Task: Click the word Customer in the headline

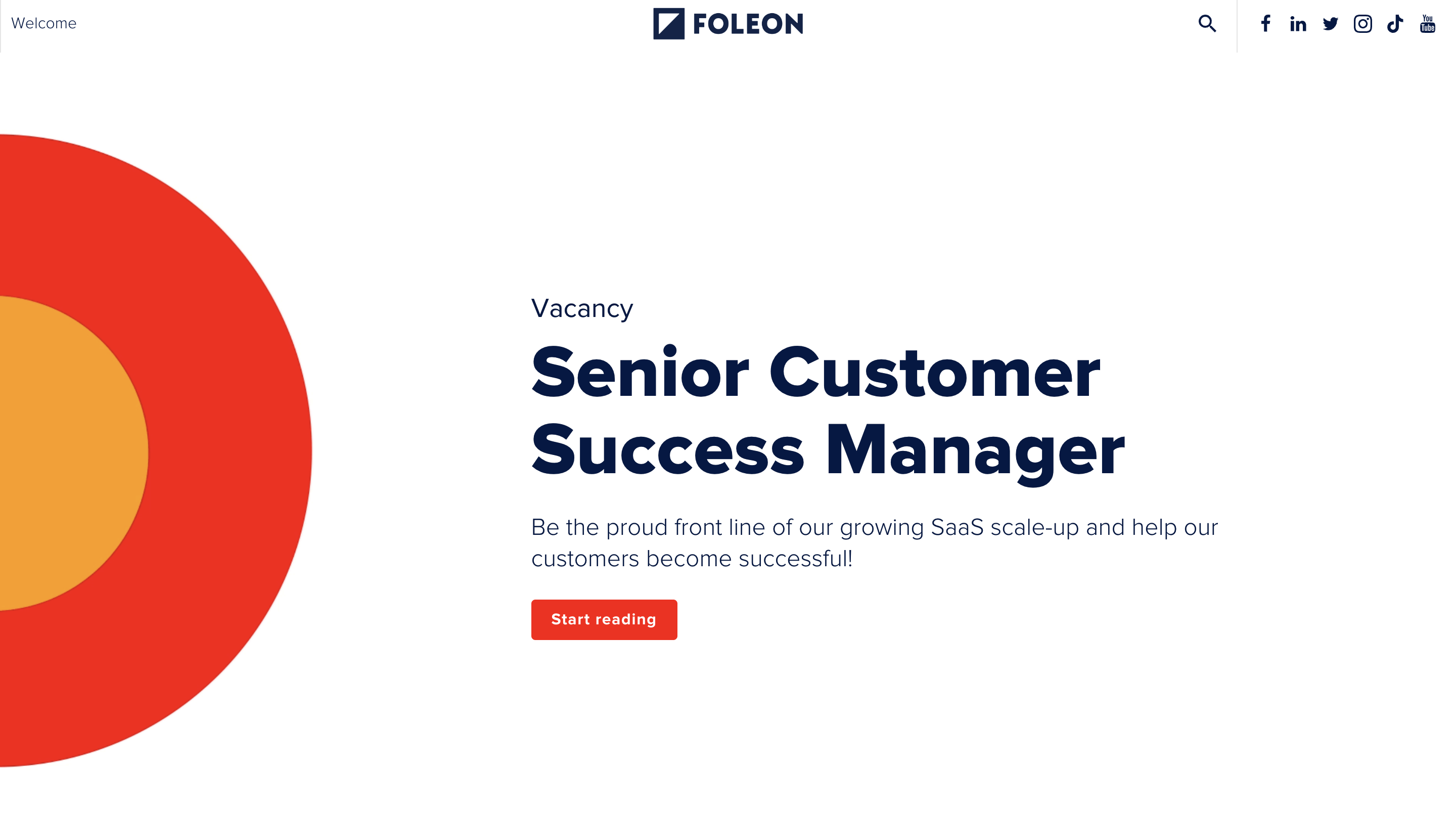Action: pyautogui.click(x=934, y=373)
